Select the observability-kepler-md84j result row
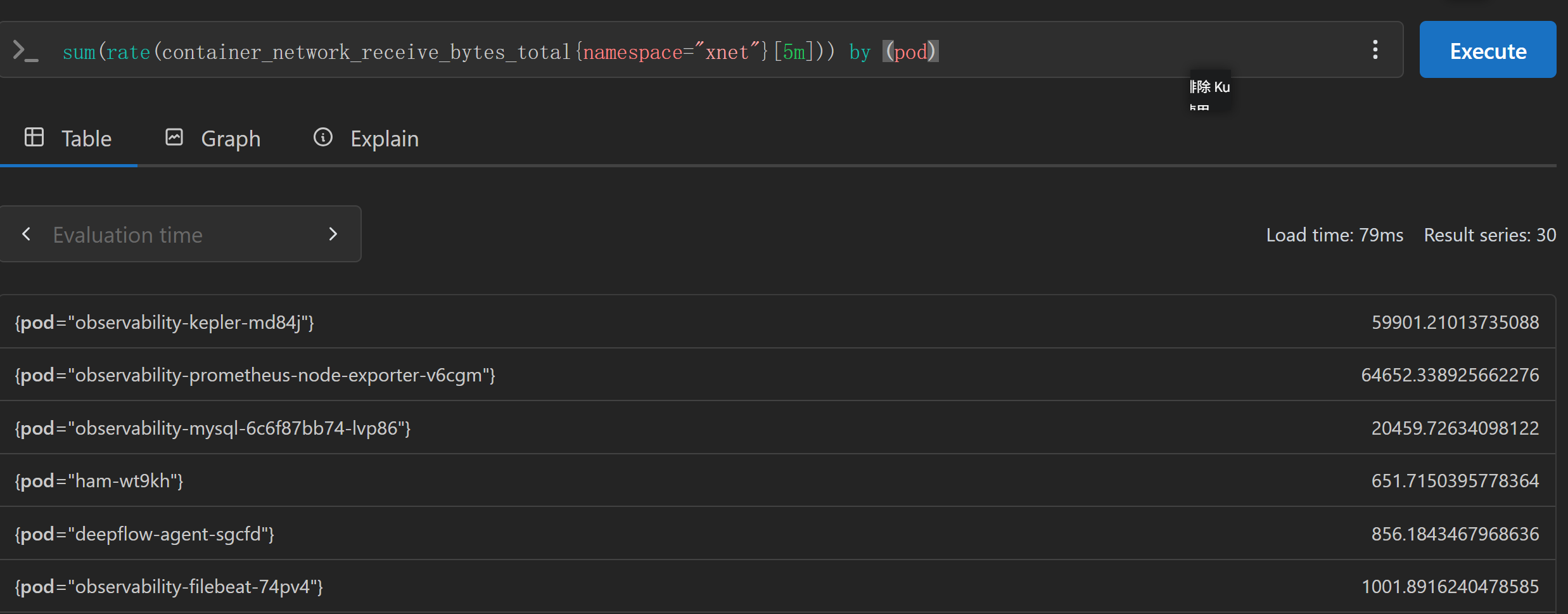This screenshot has width=1568, height=614. 777,322
